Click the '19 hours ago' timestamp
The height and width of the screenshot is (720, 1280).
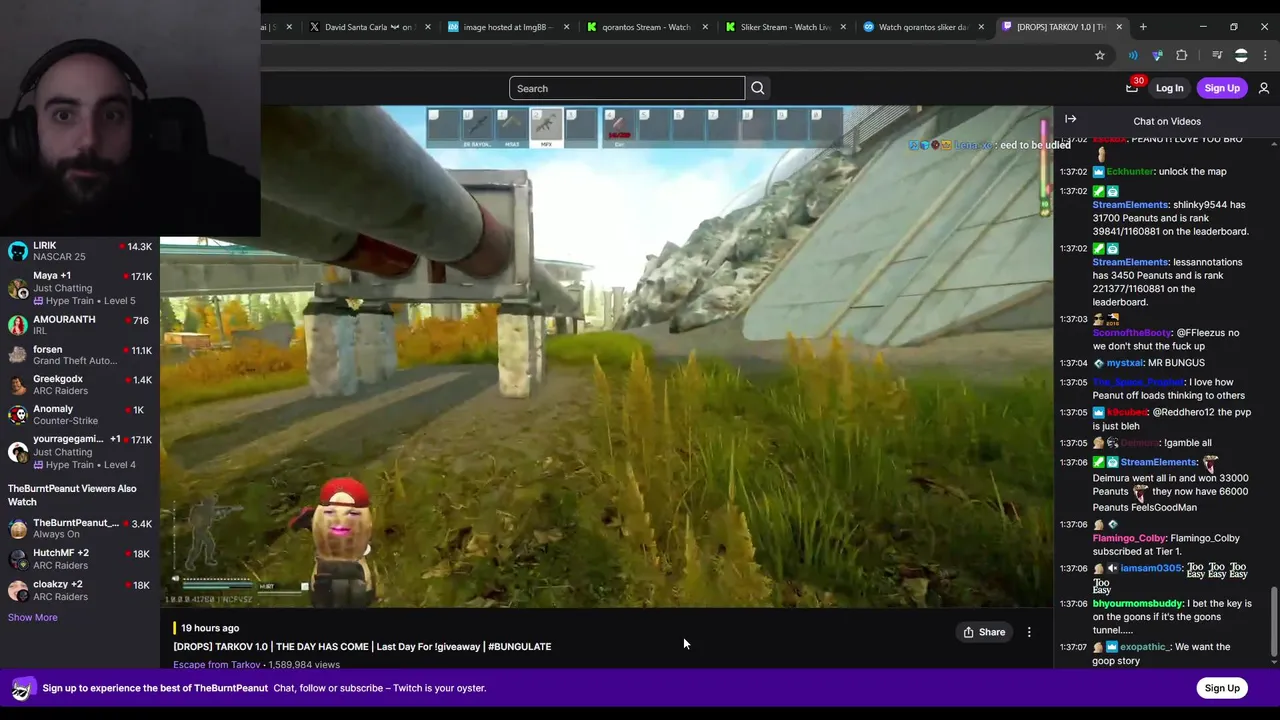(210, 628)
